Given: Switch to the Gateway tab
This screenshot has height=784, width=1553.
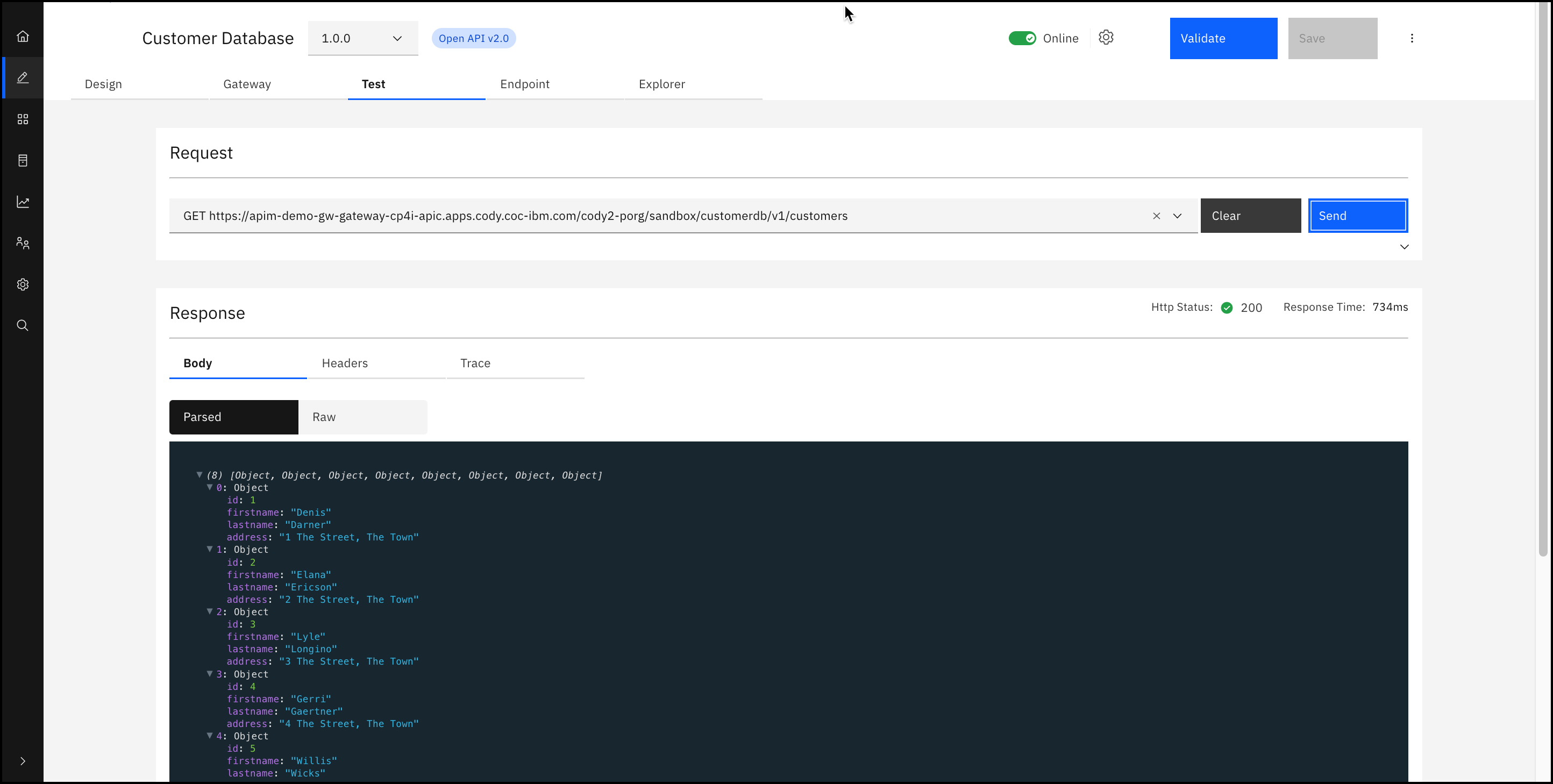Looking at the screenshot, I should [247, 84].
